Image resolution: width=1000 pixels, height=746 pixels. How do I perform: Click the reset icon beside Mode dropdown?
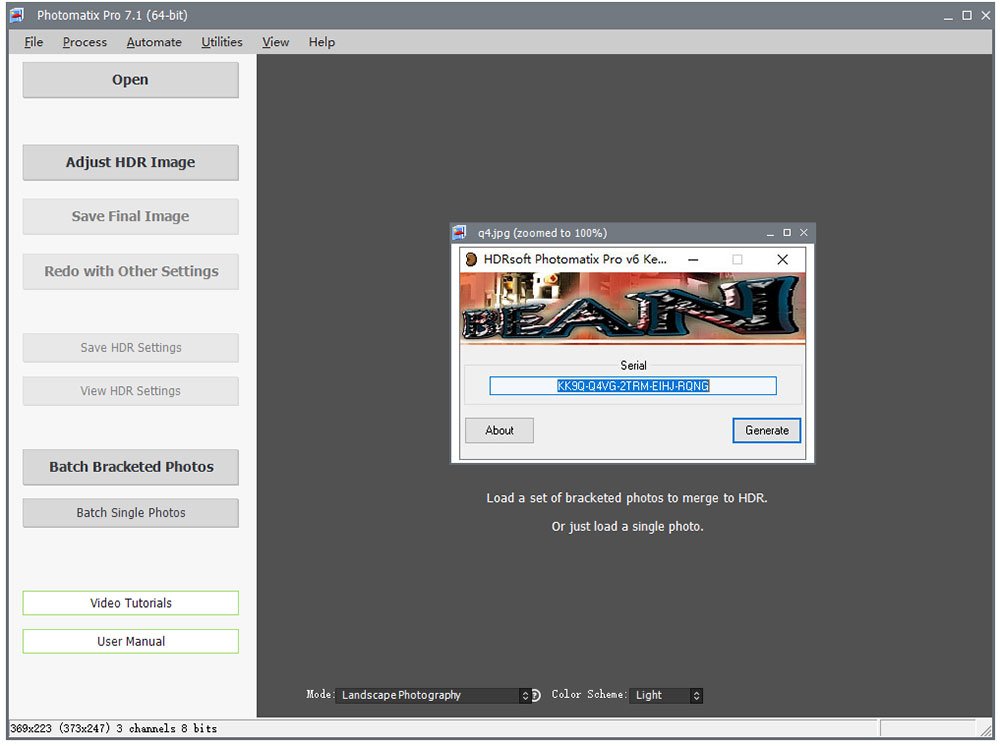click(x=536, y=695)
